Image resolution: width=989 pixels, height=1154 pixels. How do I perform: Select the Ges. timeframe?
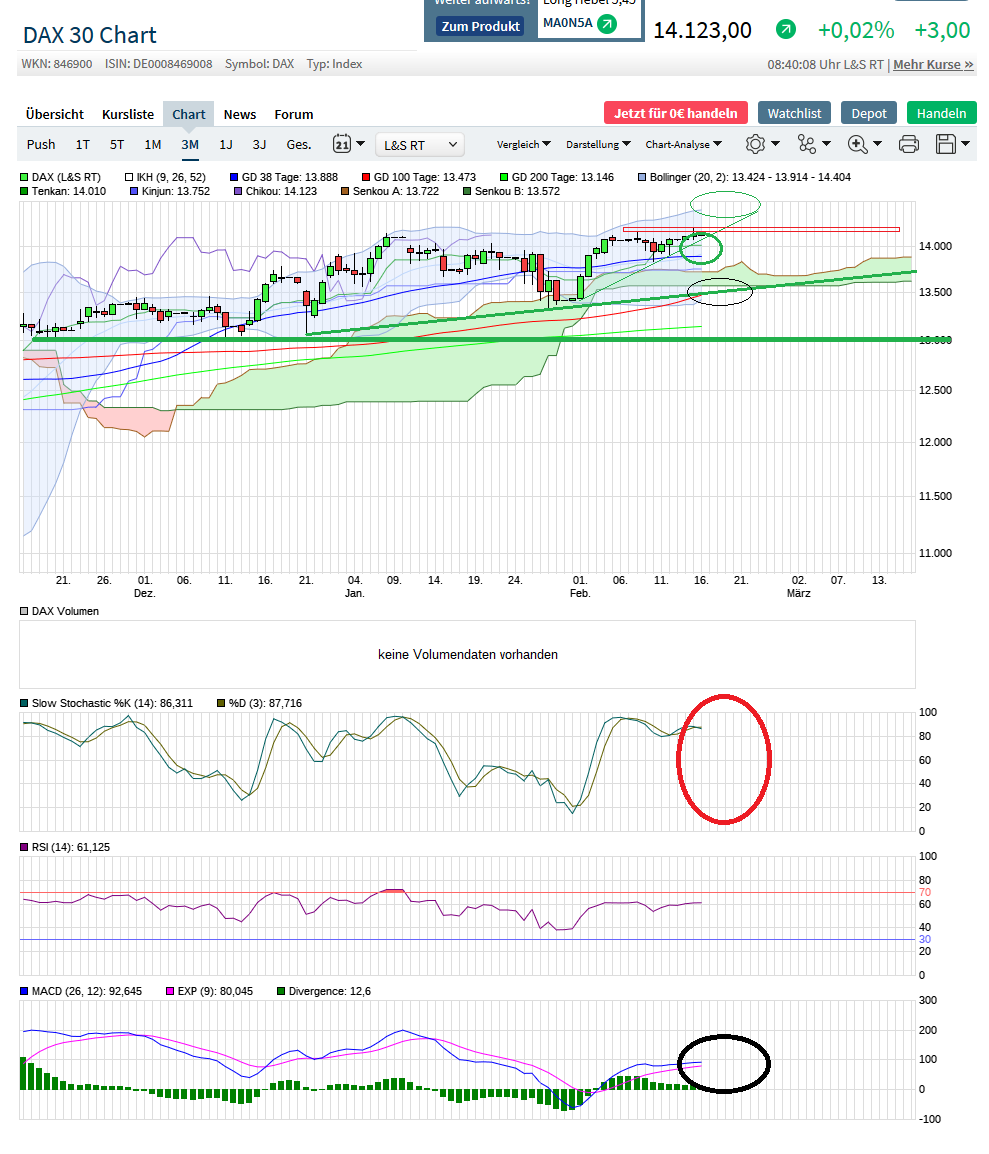(x=299, y=144)
